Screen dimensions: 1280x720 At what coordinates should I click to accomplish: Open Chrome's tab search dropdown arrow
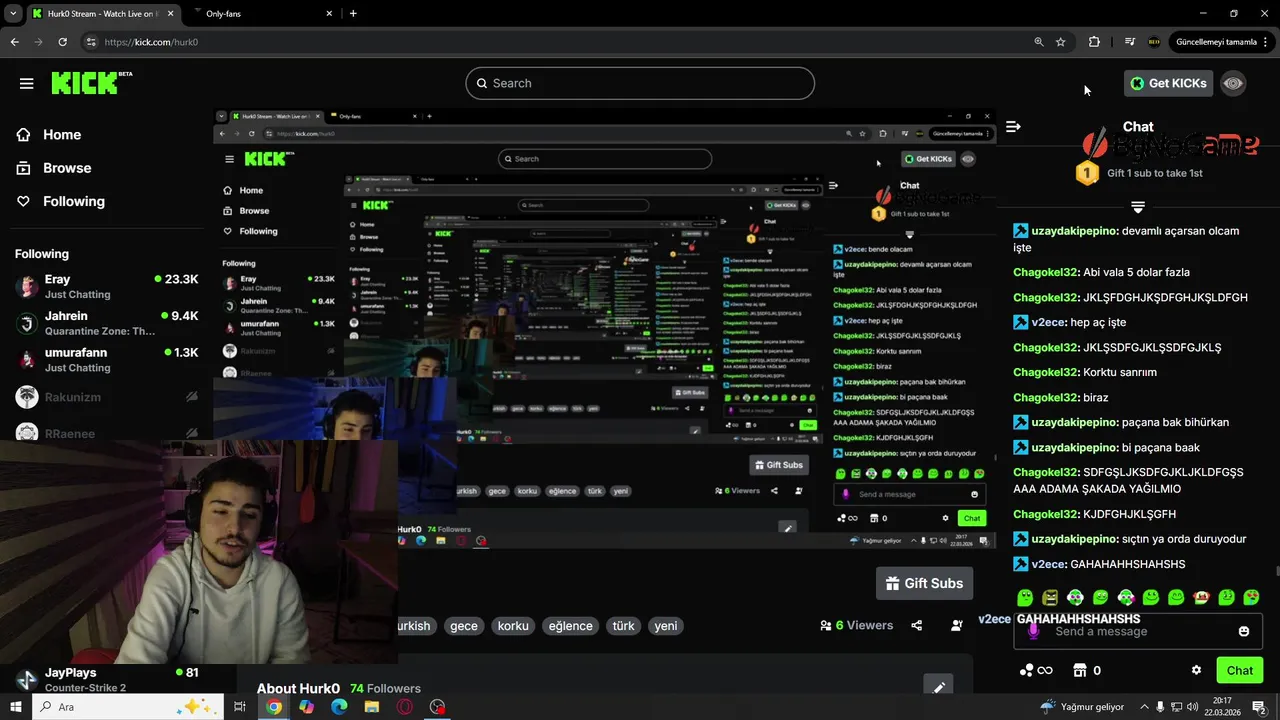tap(13, 14)
